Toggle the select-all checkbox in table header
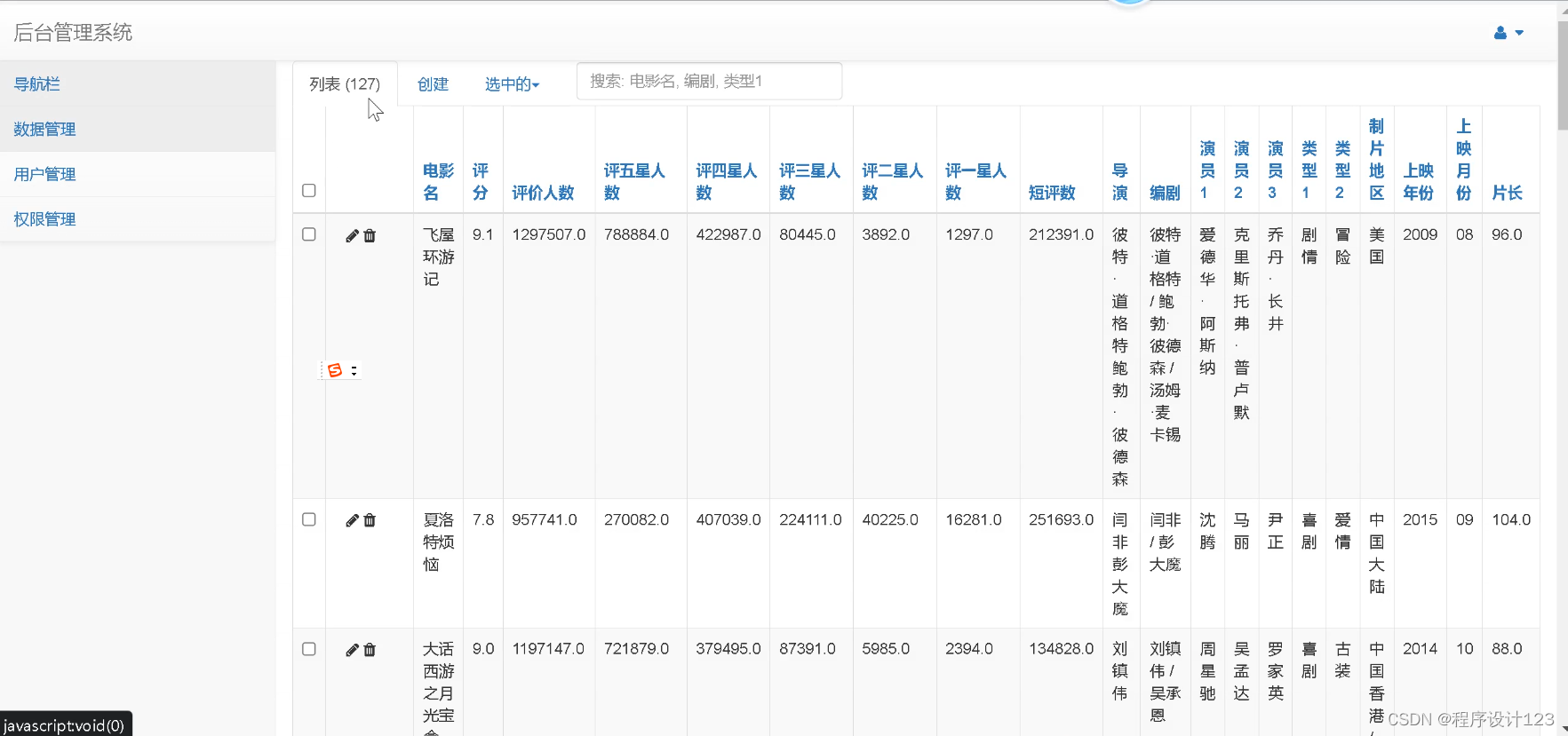The image size is (1568, 736). point(309,190)
